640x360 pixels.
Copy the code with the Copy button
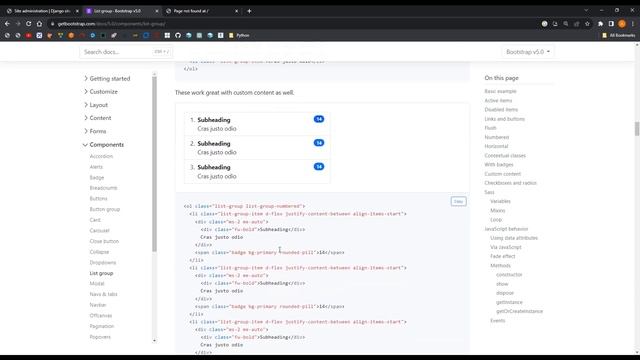point(458,202)
